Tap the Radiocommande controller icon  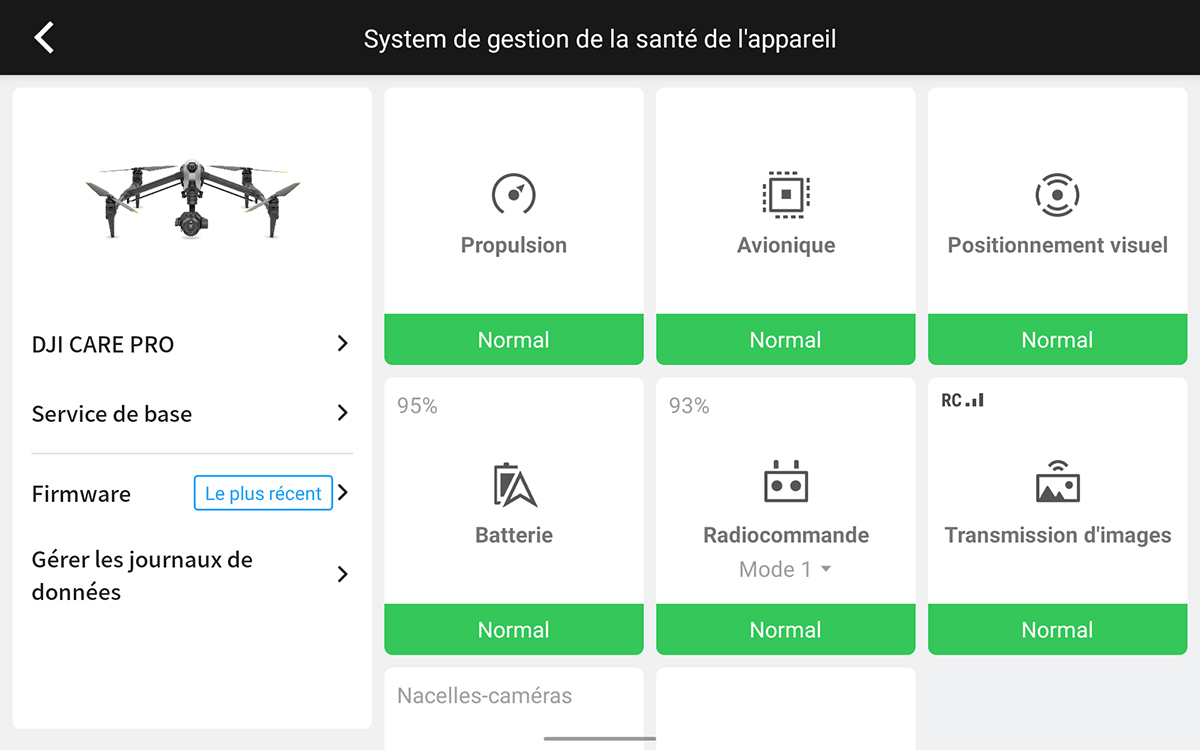click(x=786, y=481)
